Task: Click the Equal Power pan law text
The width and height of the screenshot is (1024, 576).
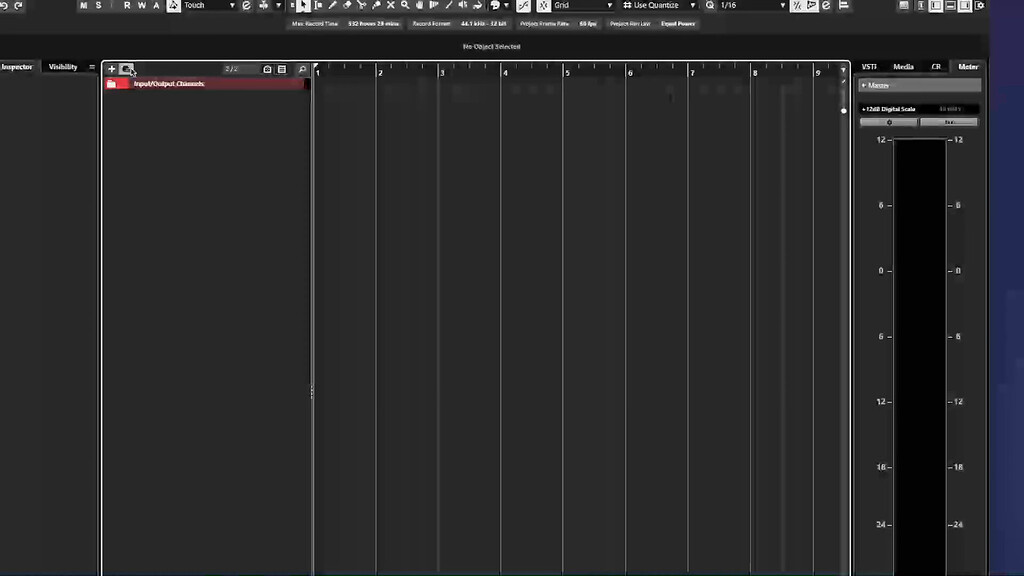Action: pyautogui.click(x=678, y=23)
